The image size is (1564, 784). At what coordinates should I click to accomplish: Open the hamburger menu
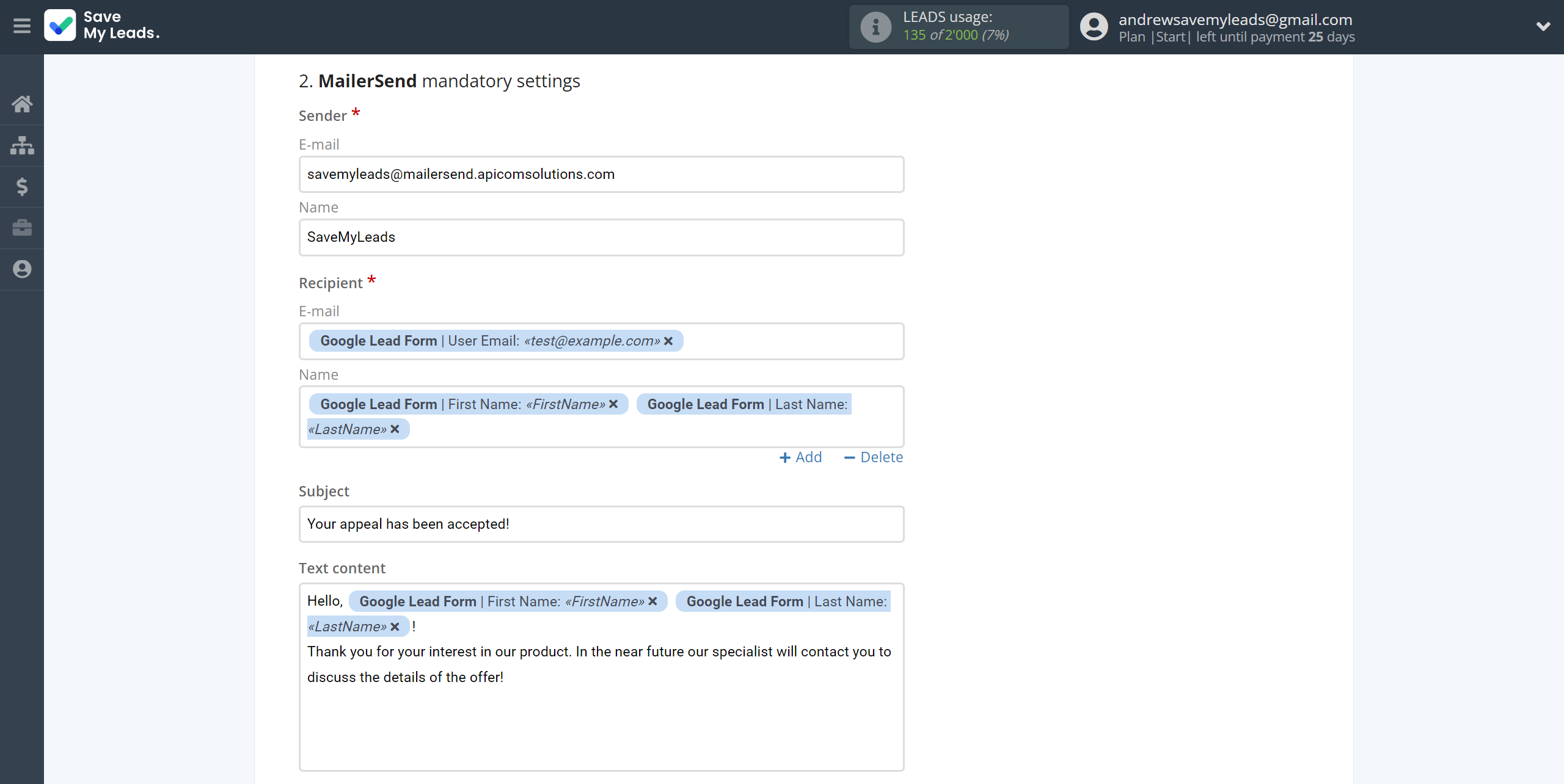coord(22,26)
